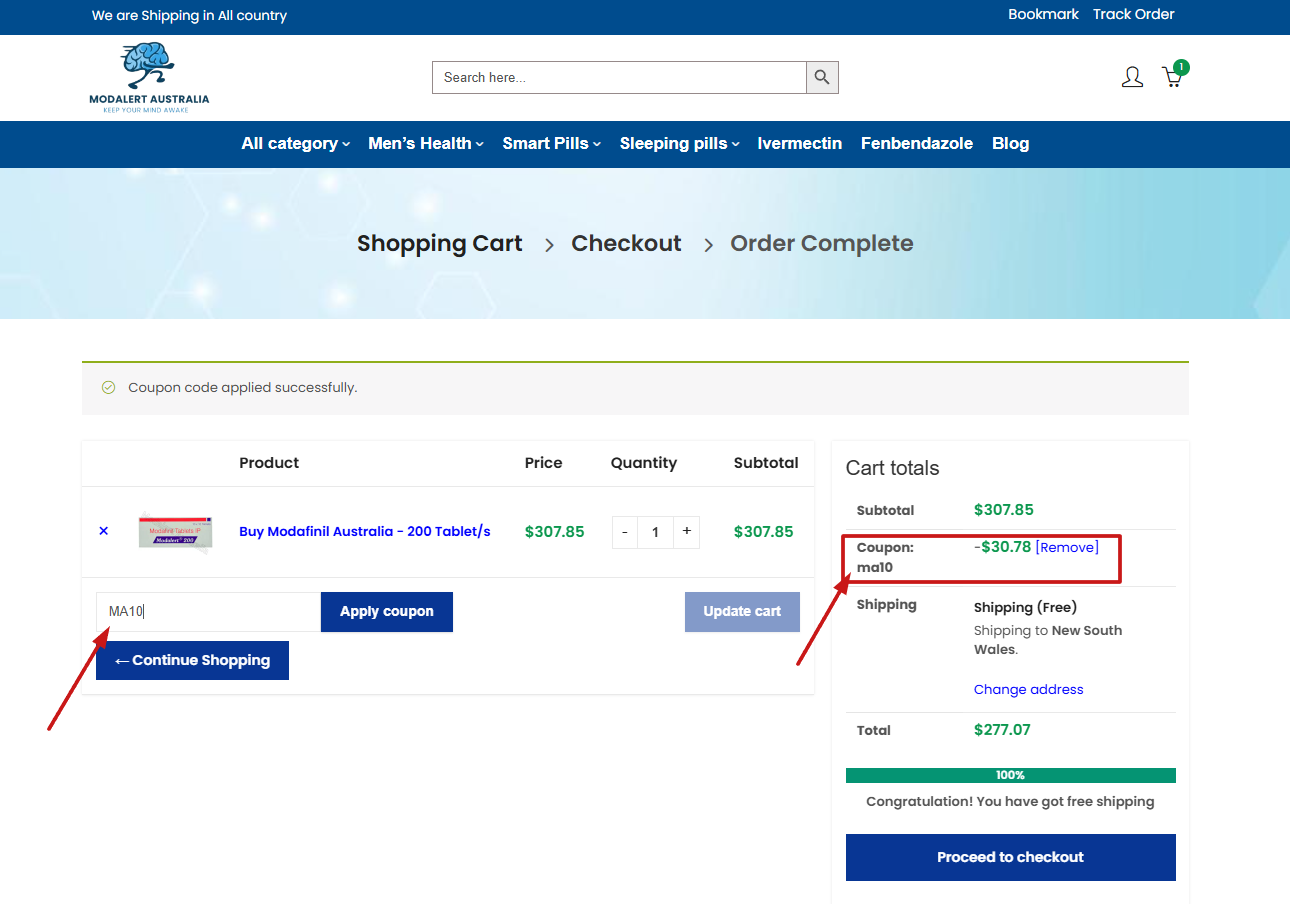Remove product with the blue X icon
Image resolution: width=1290 pixels, height=904 pixels.
(103, 531)
